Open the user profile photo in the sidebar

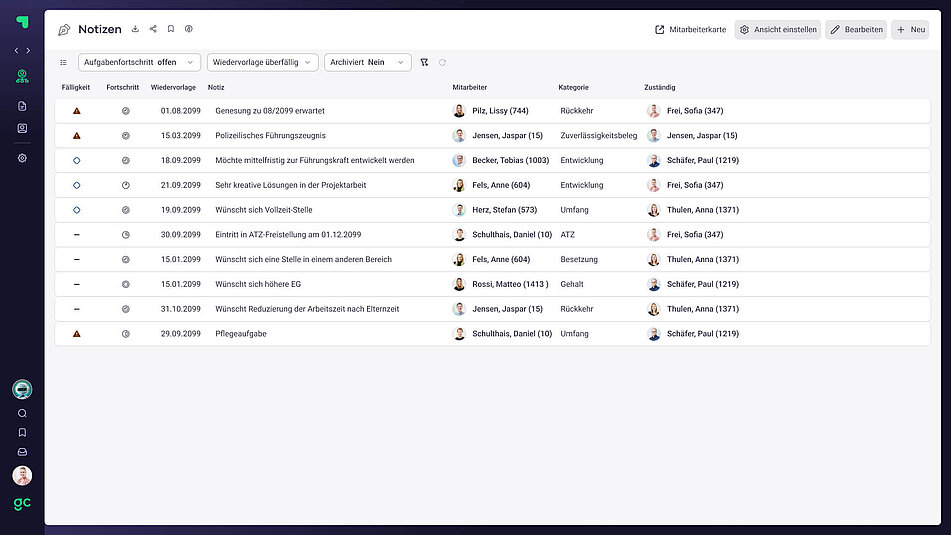pyautogui.click(x=22, y=475)
